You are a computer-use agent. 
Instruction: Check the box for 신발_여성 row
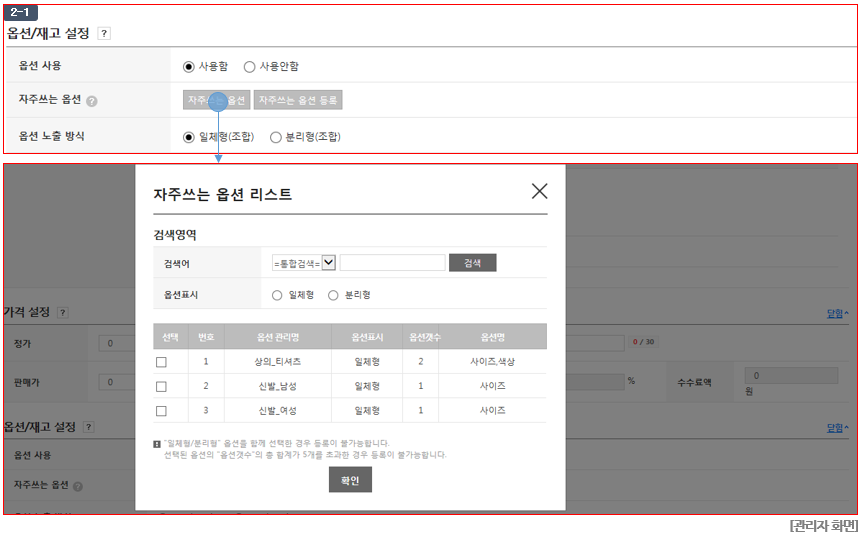(161, 411)
